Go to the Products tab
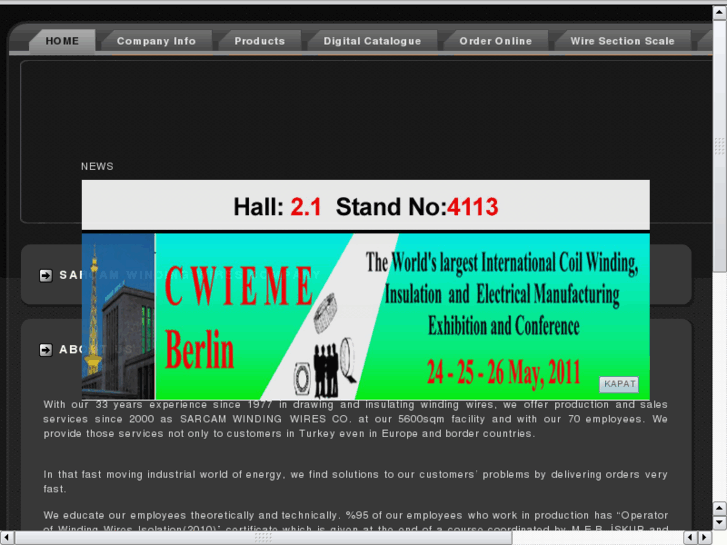The width and height of the screenshot is (727, 545). (260, 41)
